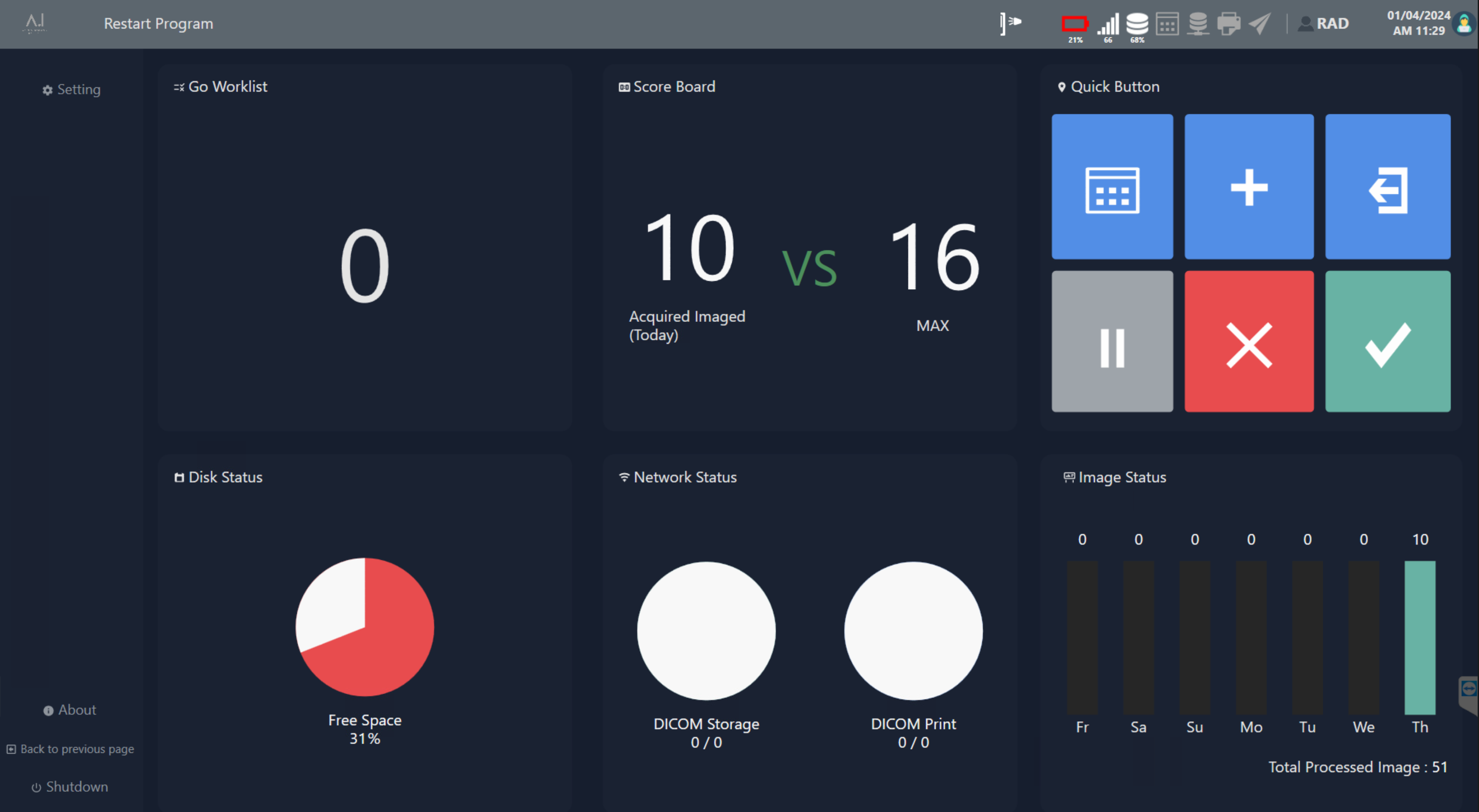Click the Go Worklist header
Viewport: 1479px width, 812px height.
220,86
